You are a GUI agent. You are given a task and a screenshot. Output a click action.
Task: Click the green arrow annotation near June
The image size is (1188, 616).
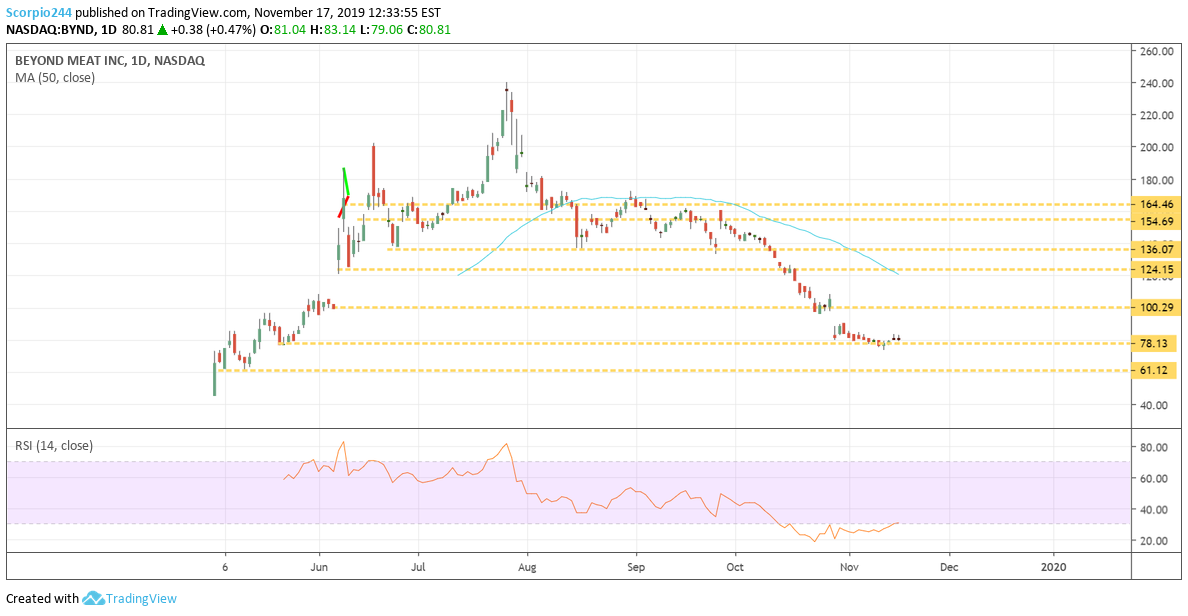[345, 182]
